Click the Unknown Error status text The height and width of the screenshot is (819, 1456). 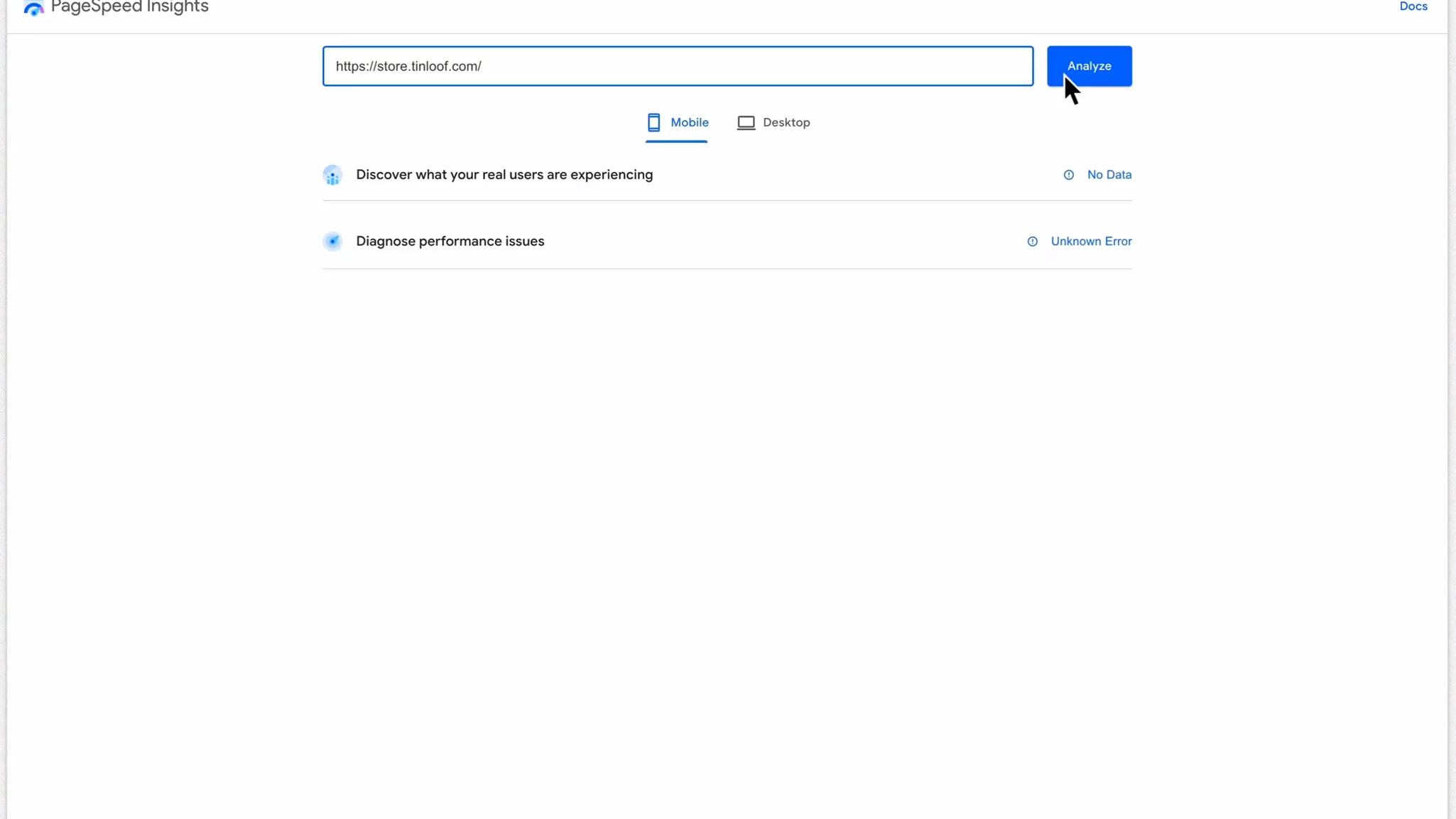1091,242
